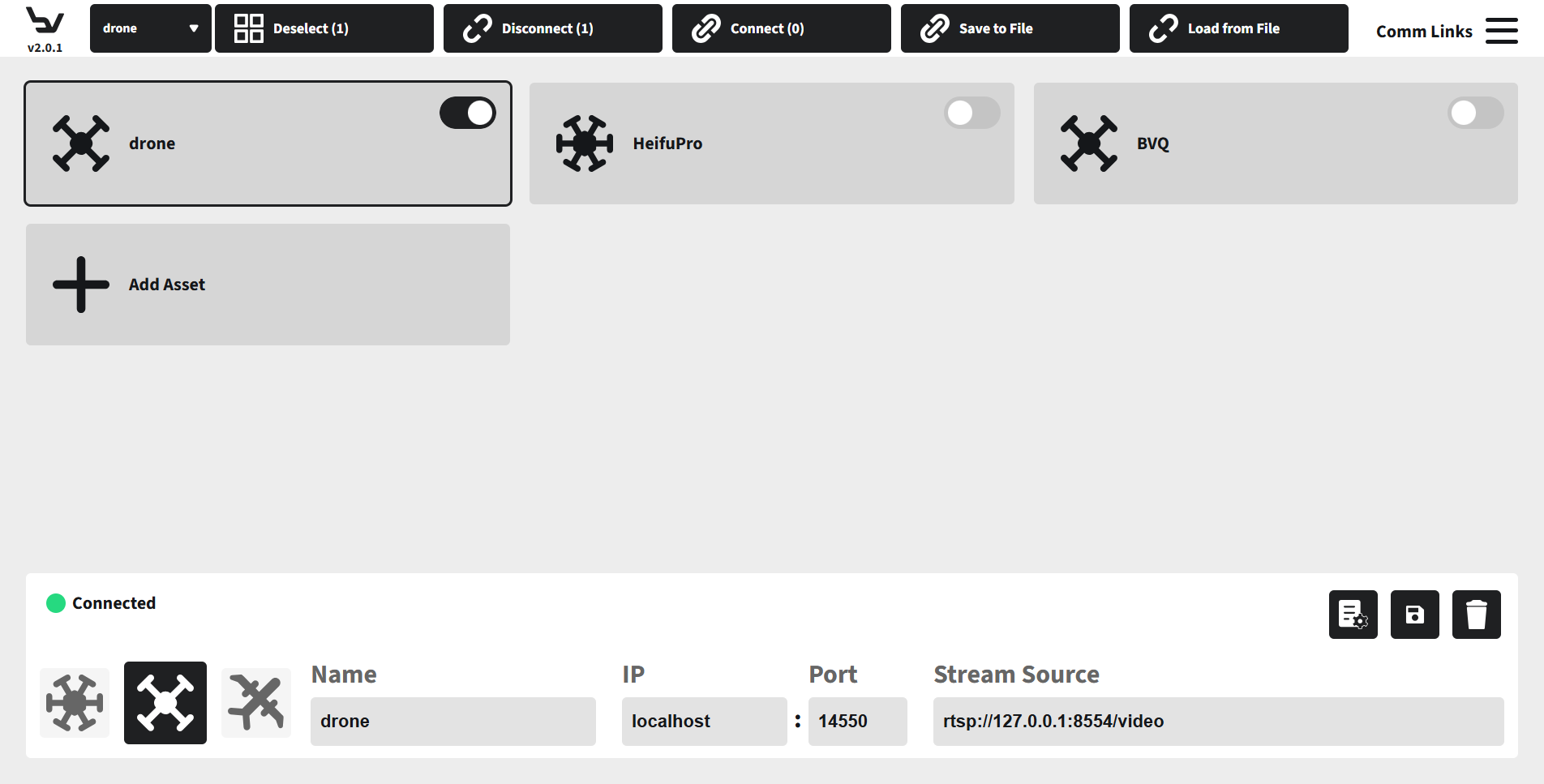Open the drone selection dropdown
Image resolution: width=1544 pixels, height=784 pixels.
pos(150,28)
